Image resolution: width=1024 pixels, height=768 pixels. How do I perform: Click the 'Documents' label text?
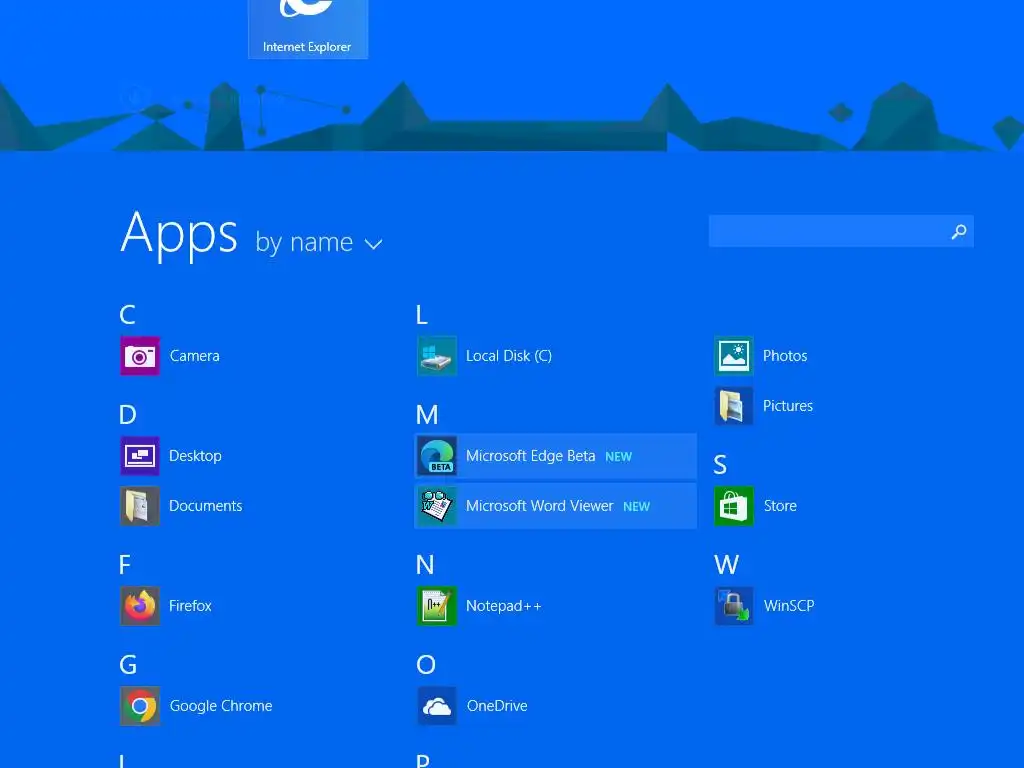coord(206,506)
